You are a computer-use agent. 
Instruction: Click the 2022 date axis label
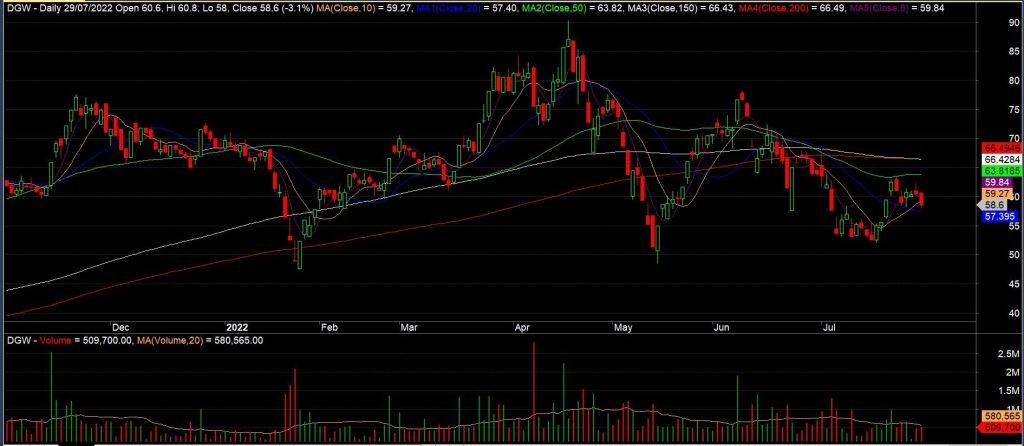[x=236, y=326]
